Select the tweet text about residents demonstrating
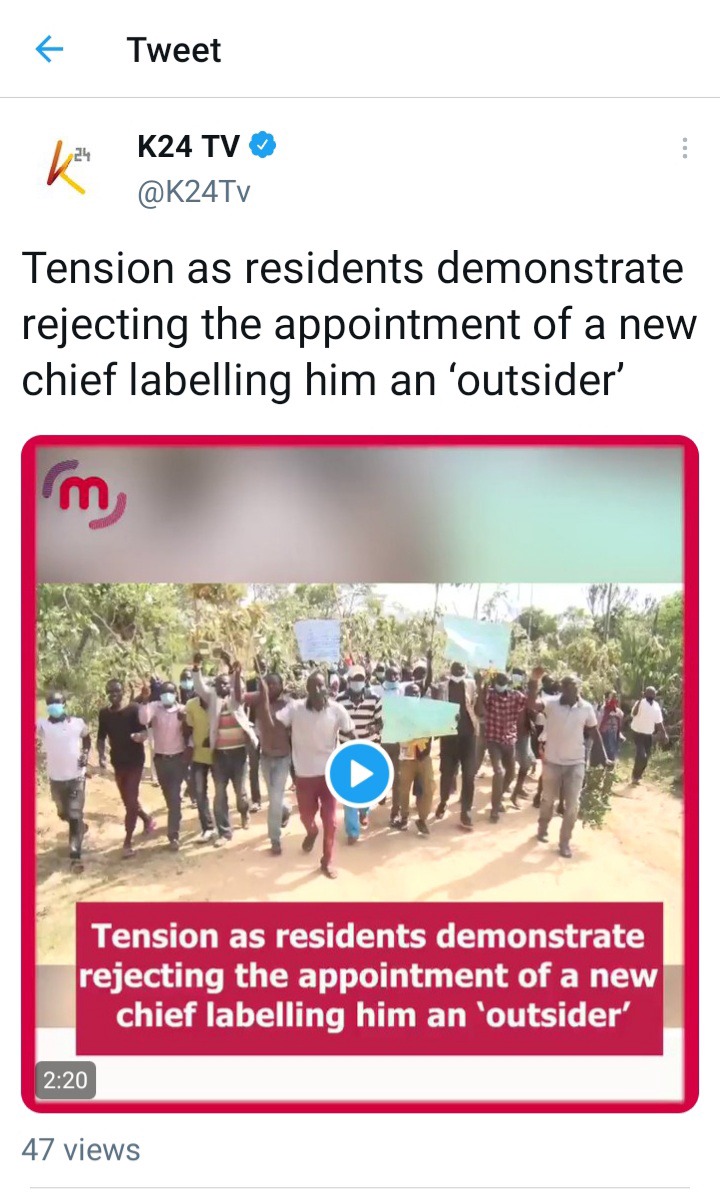The height and width of the screenshot is (1200, 720). (358, 325)
